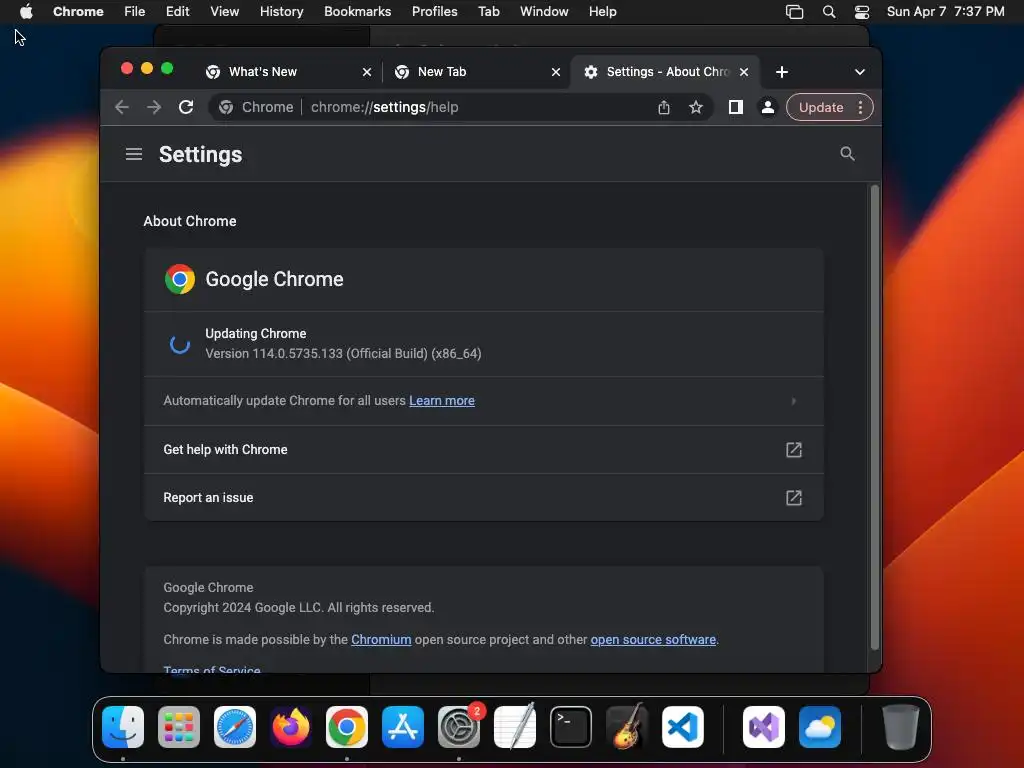
Task: Launch Safari from the Dock
Action: click(x=235, y=727)
